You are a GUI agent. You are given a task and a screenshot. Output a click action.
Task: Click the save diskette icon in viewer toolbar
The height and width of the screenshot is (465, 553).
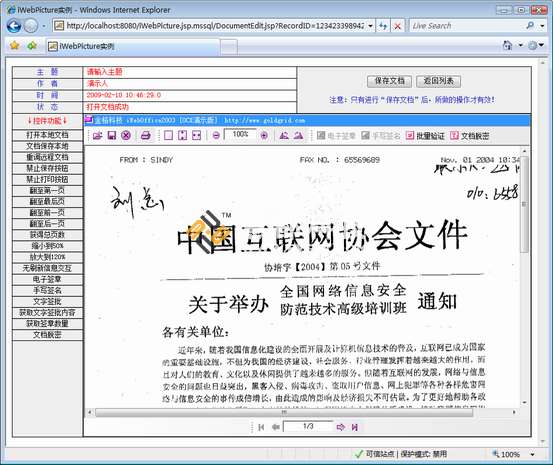pos(111,135)
